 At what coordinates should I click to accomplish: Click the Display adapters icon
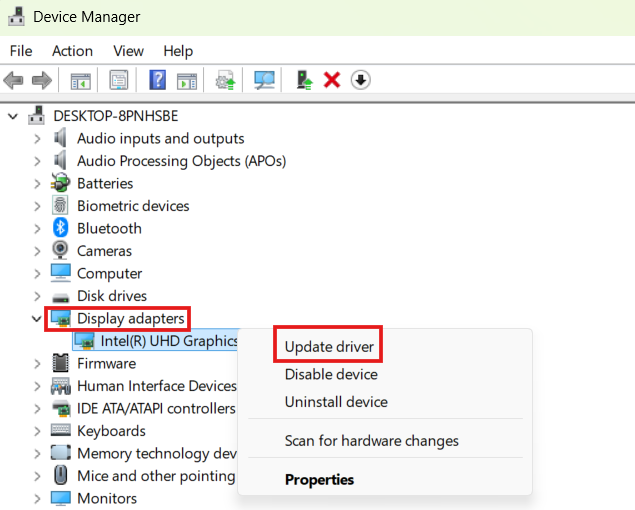[x=60, y=318]
